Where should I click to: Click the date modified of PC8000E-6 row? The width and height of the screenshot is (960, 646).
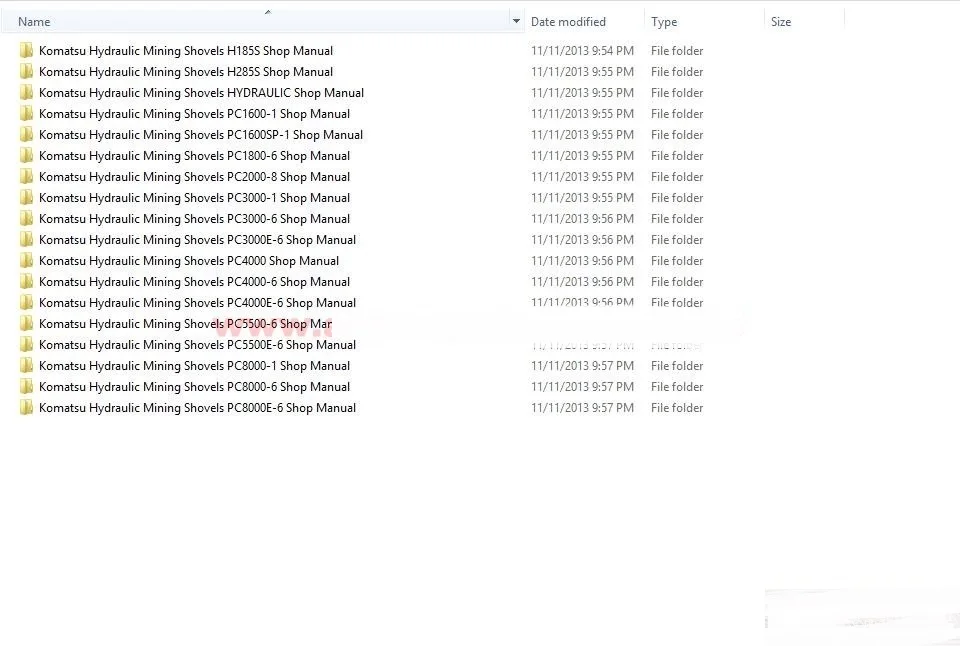582,408
